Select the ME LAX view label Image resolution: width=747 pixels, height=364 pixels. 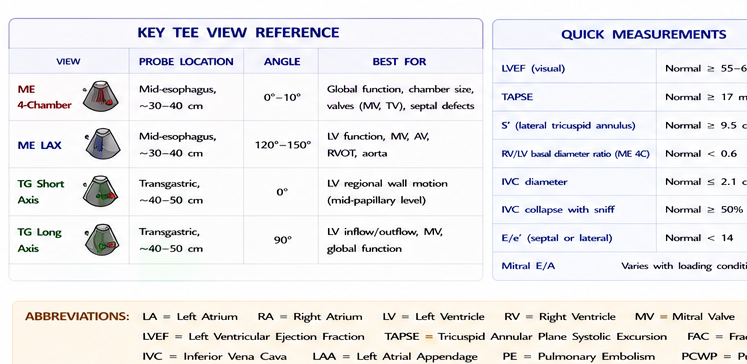point(40,145)
